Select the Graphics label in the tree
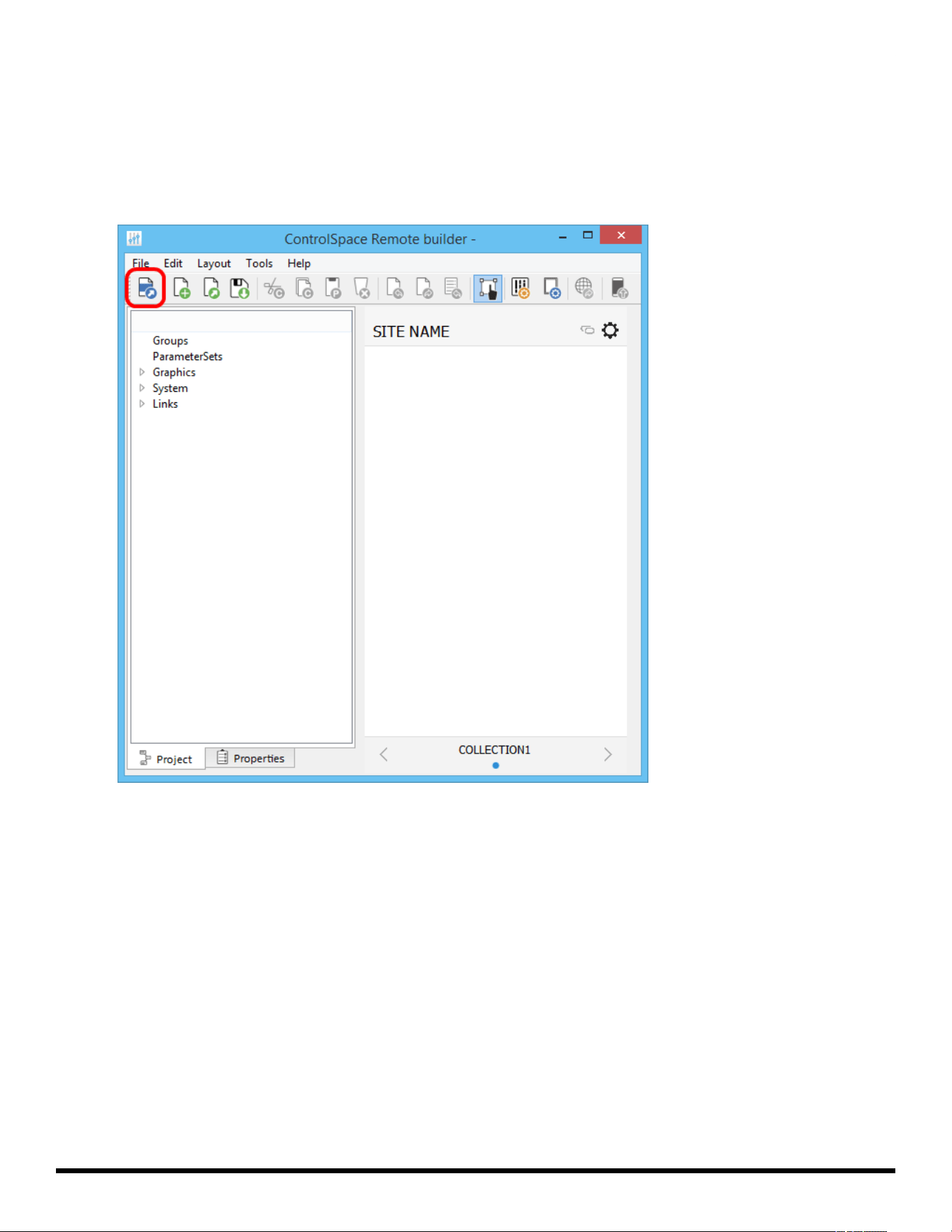The image size is (952, 1232). pyautogui.click(x=174, y=372)
